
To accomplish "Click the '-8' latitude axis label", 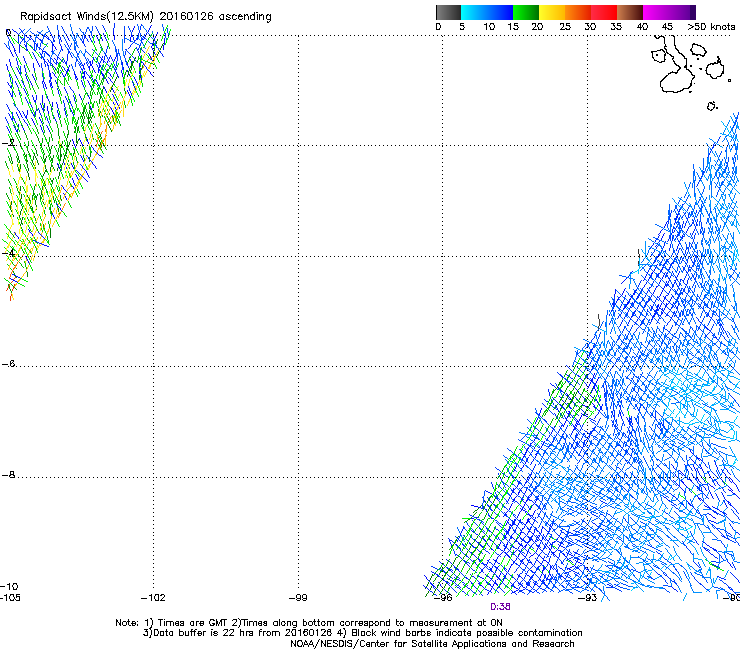I will tap(8, 474).
